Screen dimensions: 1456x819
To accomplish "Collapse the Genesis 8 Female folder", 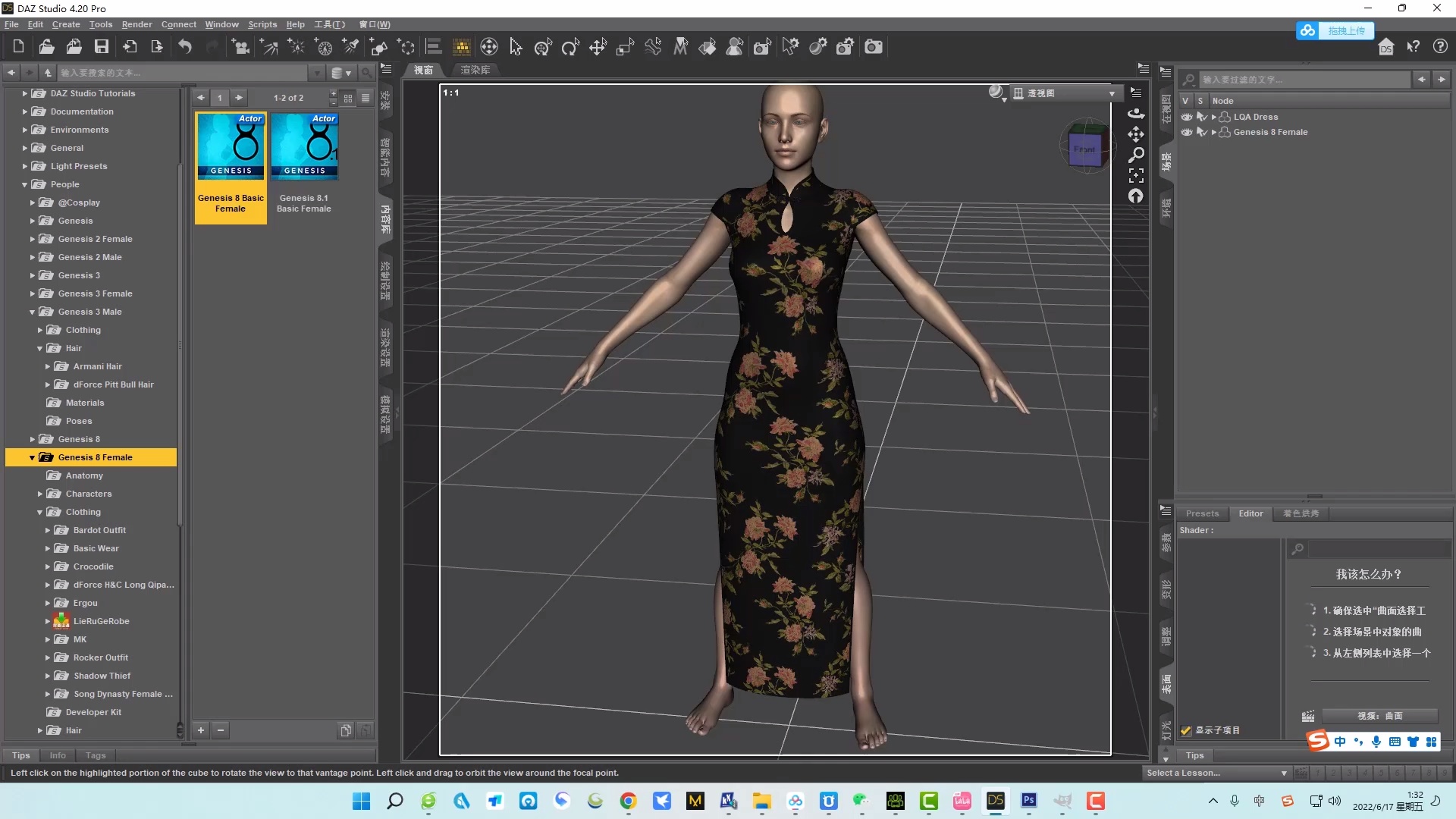I will 32,457.
